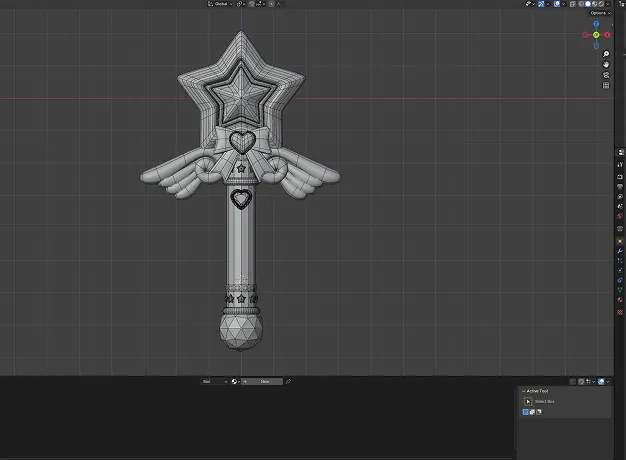The image size is (626, 460).
Task: Expand the viewport gizmos dropdown arrow
Action: click(547, 4)
